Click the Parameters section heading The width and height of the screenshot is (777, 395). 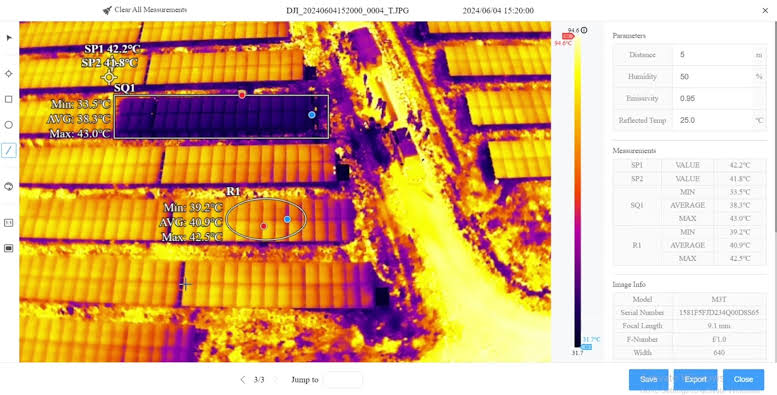[x=629, y=36]
